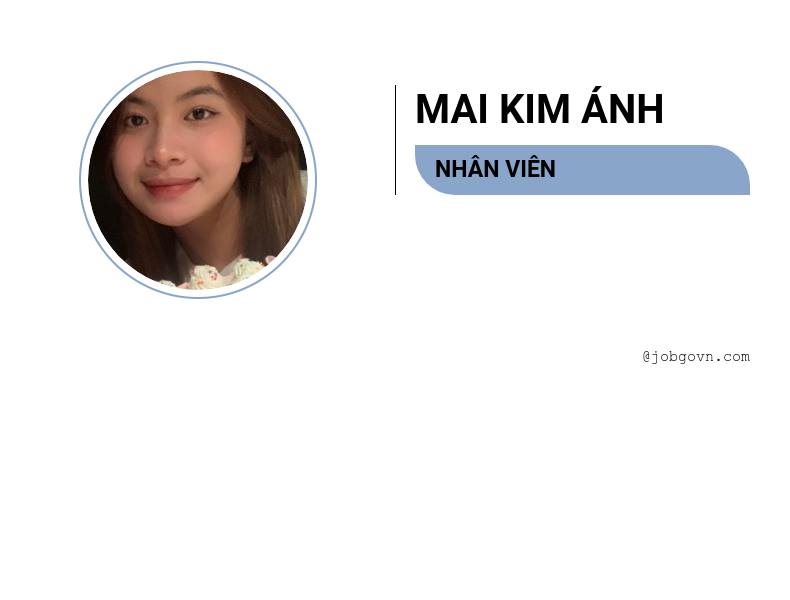Click the @ symbol in the watermark

[646, 357]
